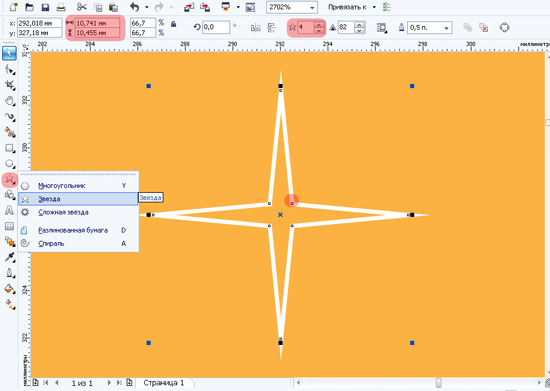Select the Basic Shapes tool

[x=9, y=195]
